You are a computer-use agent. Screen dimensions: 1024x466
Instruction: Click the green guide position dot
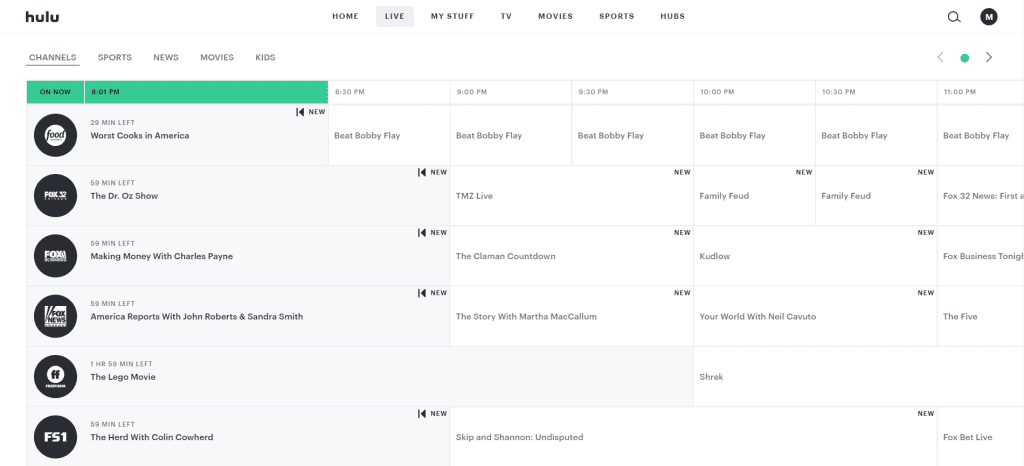point(964,58)
